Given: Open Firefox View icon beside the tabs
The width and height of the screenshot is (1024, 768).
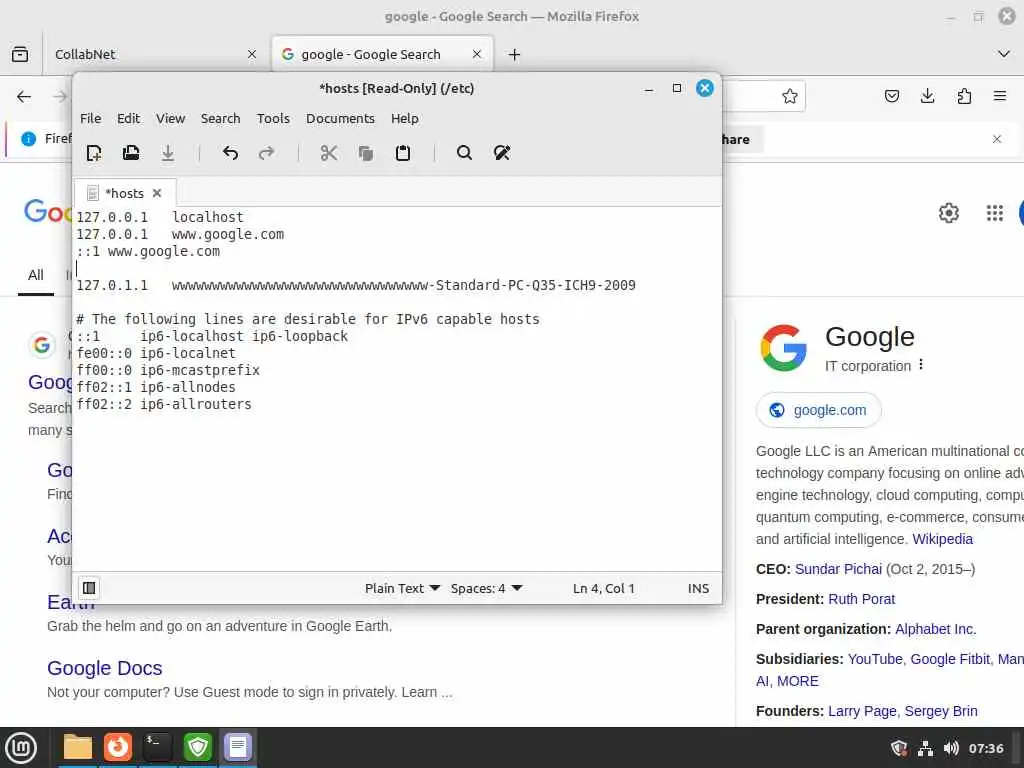Looking at the screenshot, I should pos(20,54).
